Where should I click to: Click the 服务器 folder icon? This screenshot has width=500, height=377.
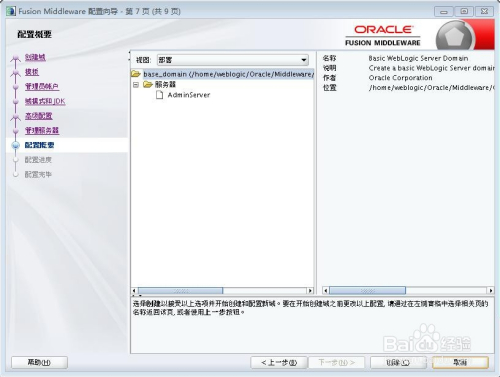click(x=148, y=85)
